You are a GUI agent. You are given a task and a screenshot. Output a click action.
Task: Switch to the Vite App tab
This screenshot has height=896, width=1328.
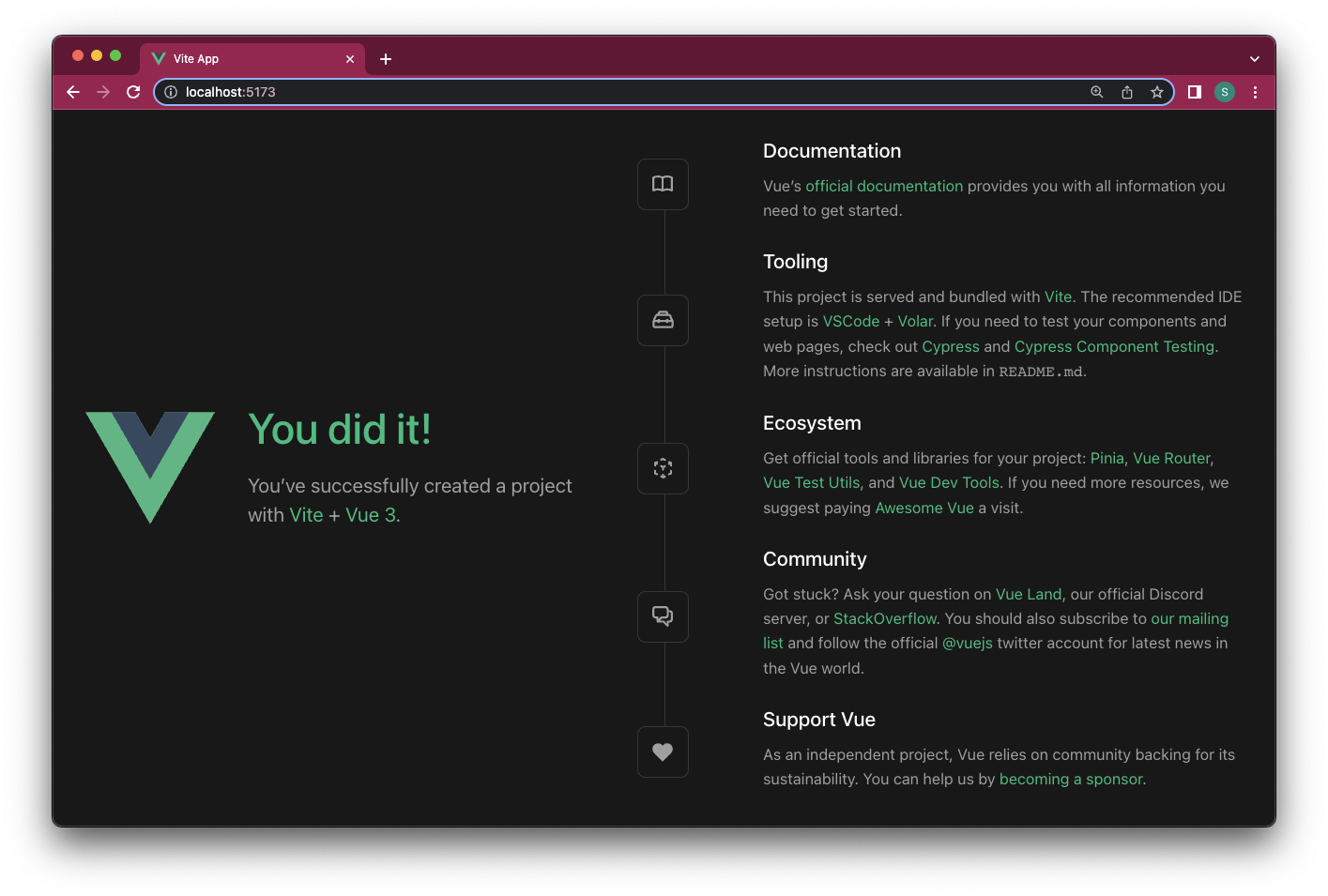pos(235,58)
